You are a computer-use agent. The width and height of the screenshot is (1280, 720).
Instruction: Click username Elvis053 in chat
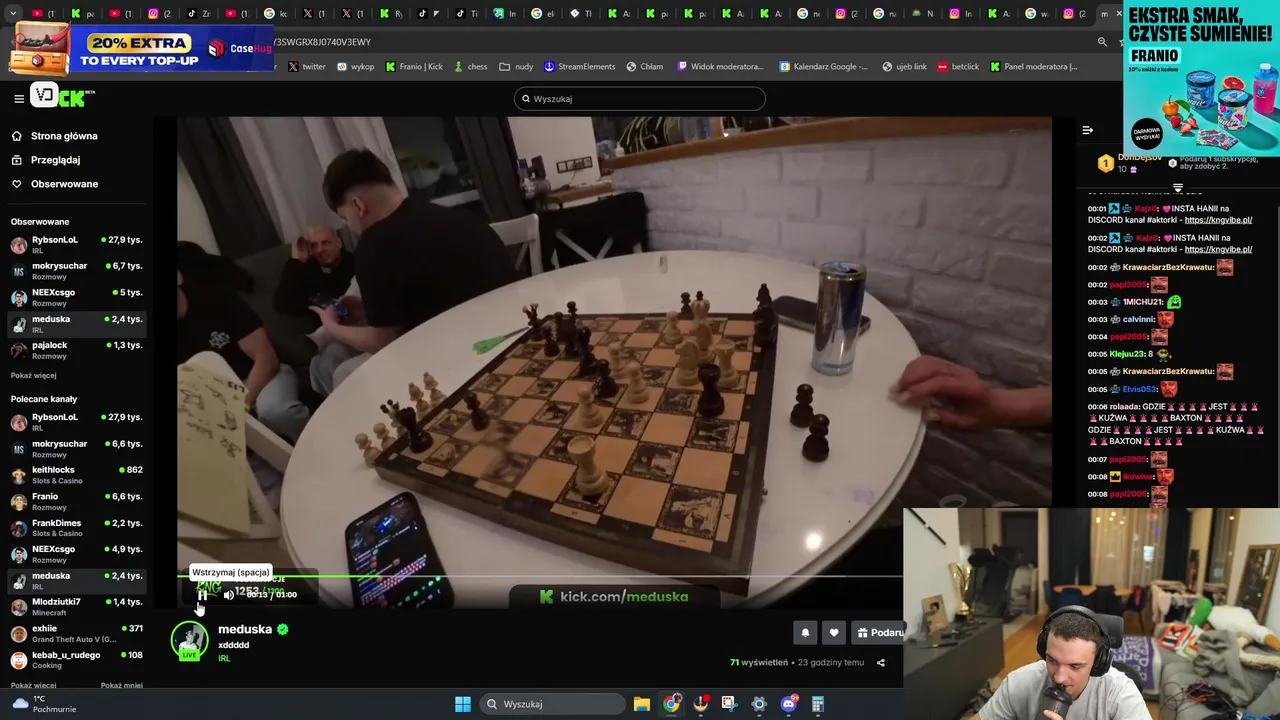pos(1139,389)
